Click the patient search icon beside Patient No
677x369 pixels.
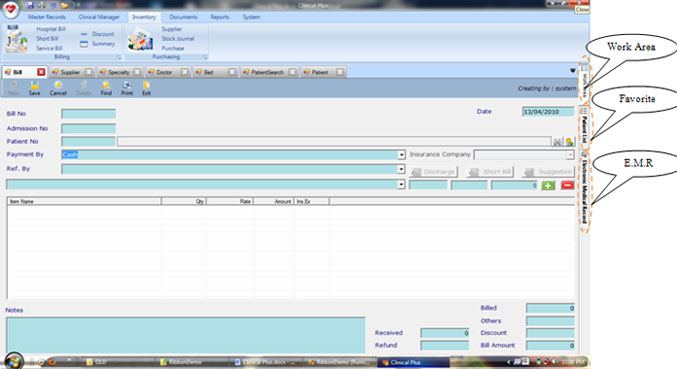coord(557,142)
